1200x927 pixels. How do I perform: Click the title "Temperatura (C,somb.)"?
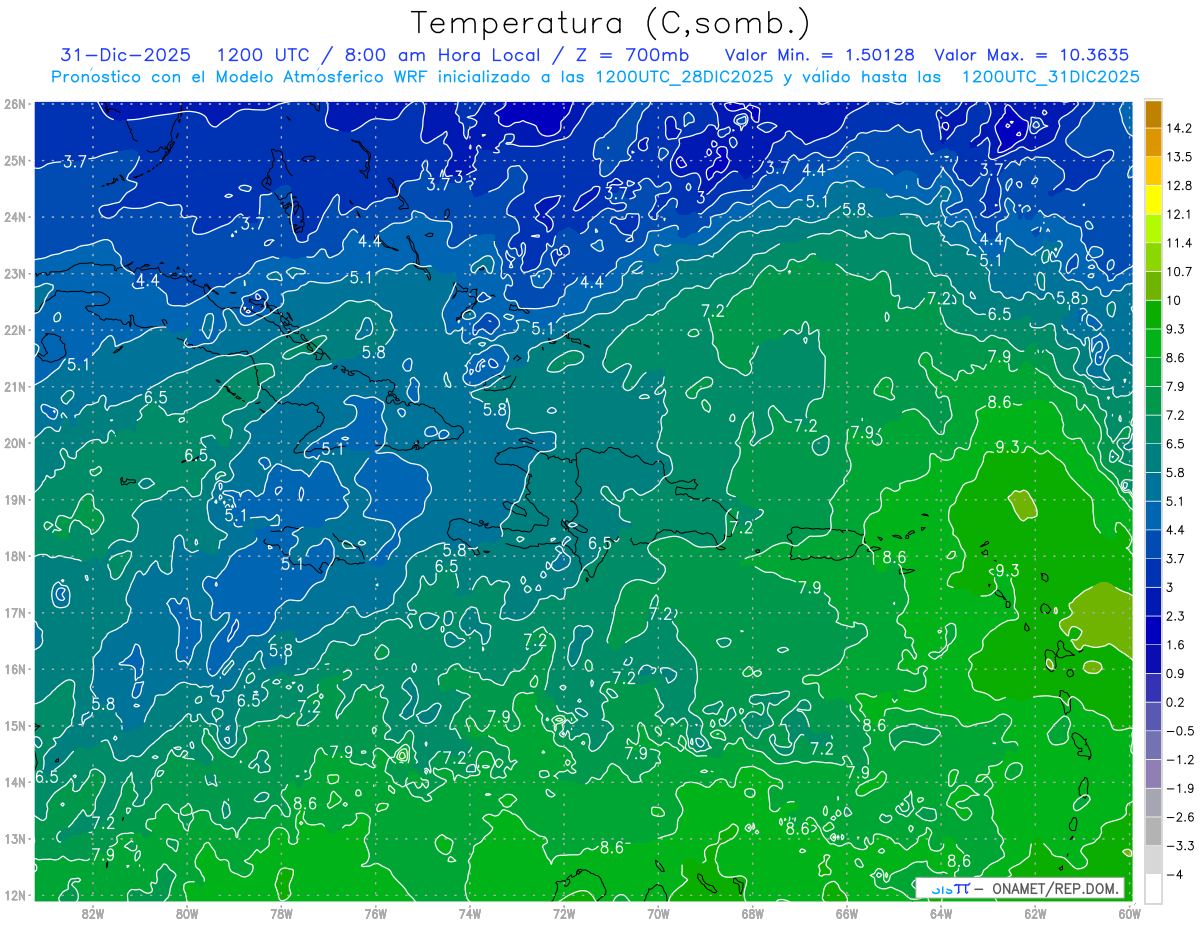point(611,23)
